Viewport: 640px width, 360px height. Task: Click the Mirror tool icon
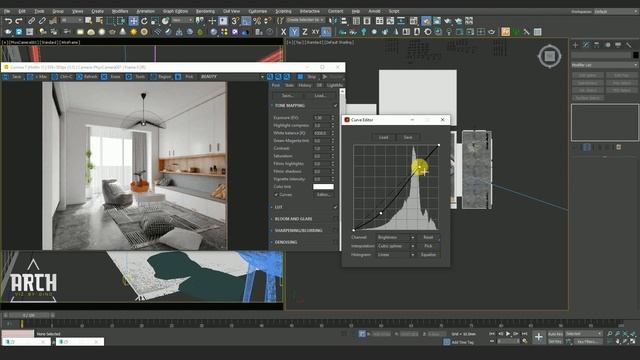[x=333, y=20]
